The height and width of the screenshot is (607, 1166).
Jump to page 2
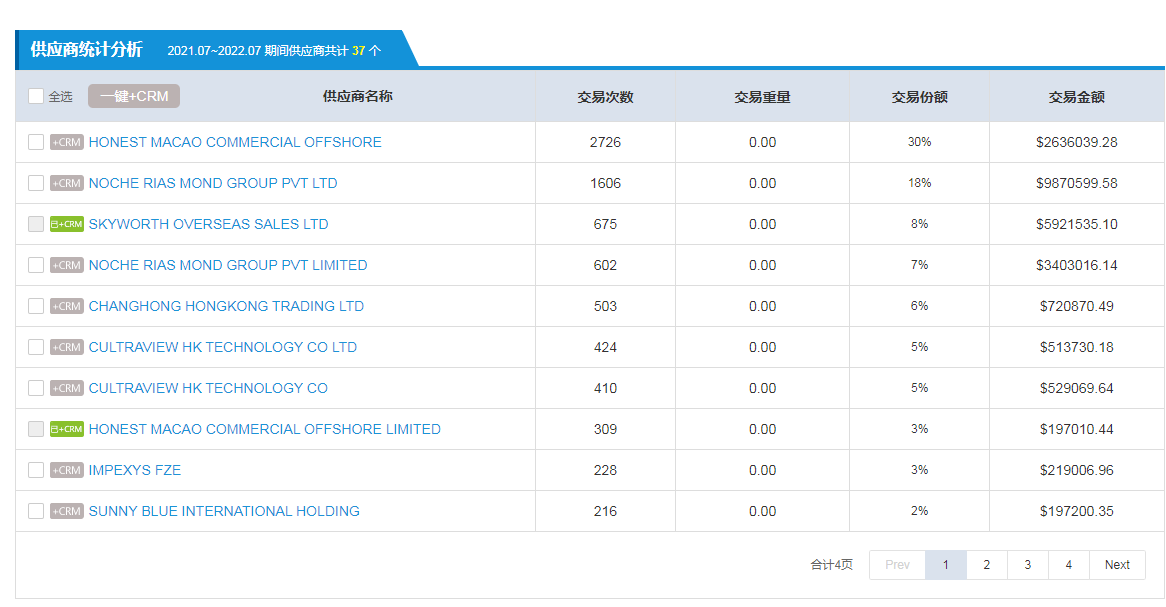[987, 565]
